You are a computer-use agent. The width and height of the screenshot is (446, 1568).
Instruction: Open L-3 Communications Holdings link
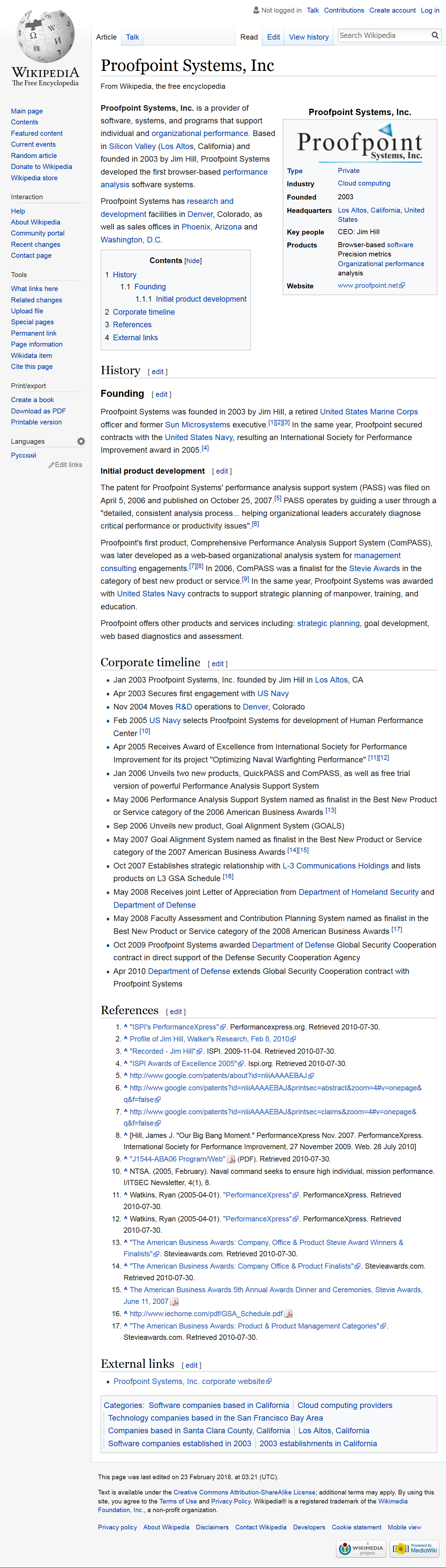click(336, 866)
